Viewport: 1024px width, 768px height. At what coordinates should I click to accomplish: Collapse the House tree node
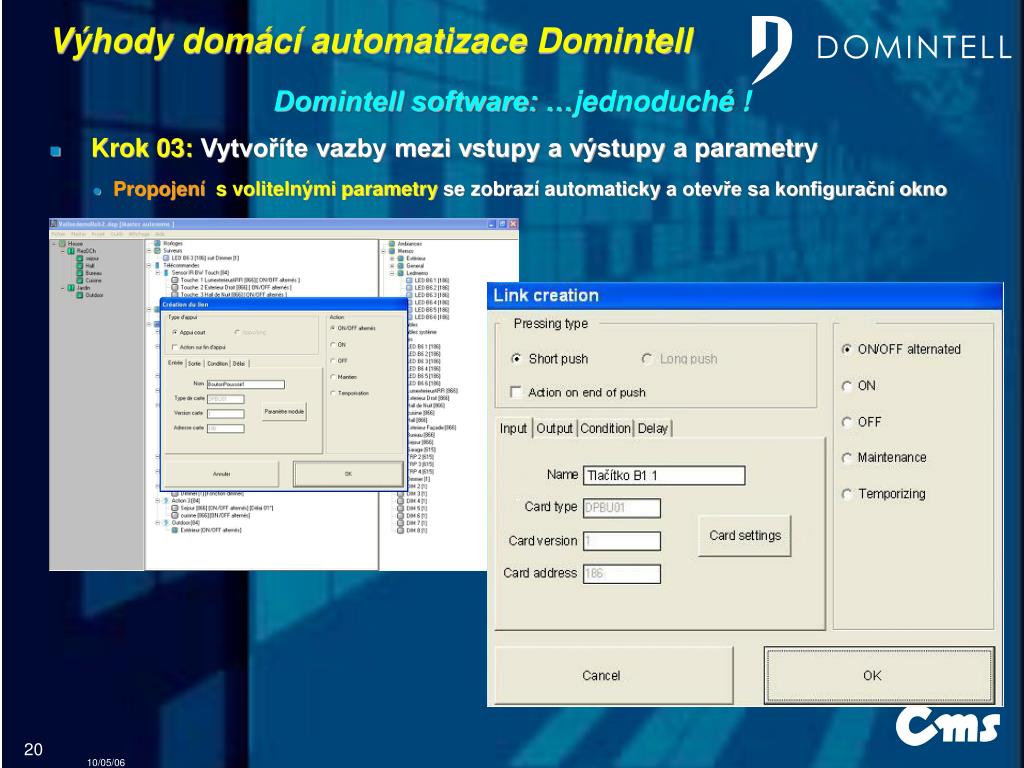pyautogui.click(x=55, y=244)
